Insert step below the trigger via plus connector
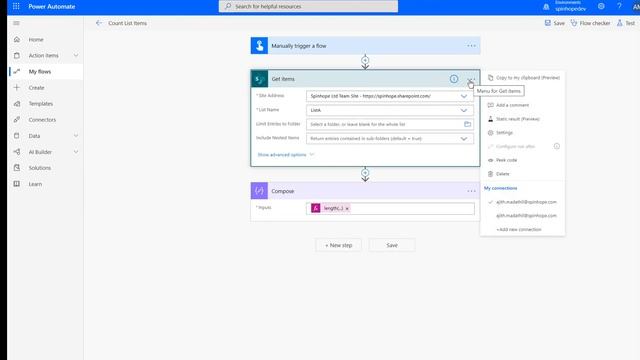Image resolution: width=640 pixels, height=360 pixels. (365, 61)
